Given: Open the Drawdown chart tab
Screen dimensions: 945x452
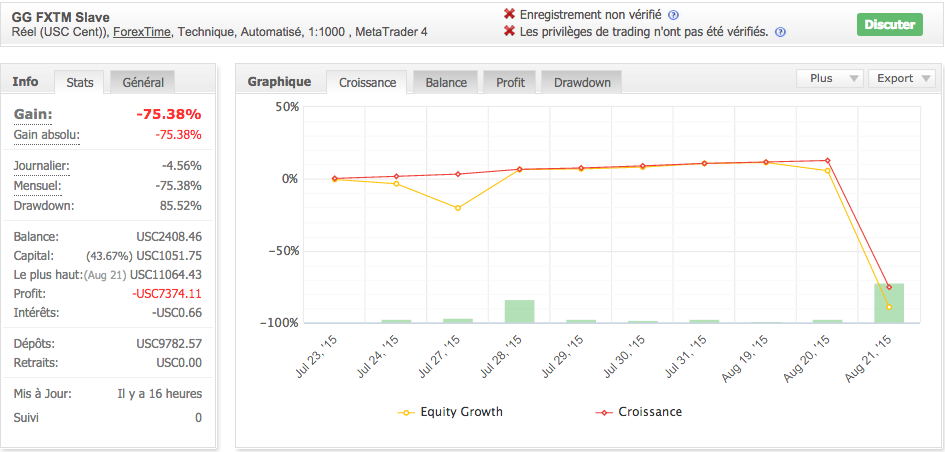Looking at the screenshot, I should (x=582, y=82).
